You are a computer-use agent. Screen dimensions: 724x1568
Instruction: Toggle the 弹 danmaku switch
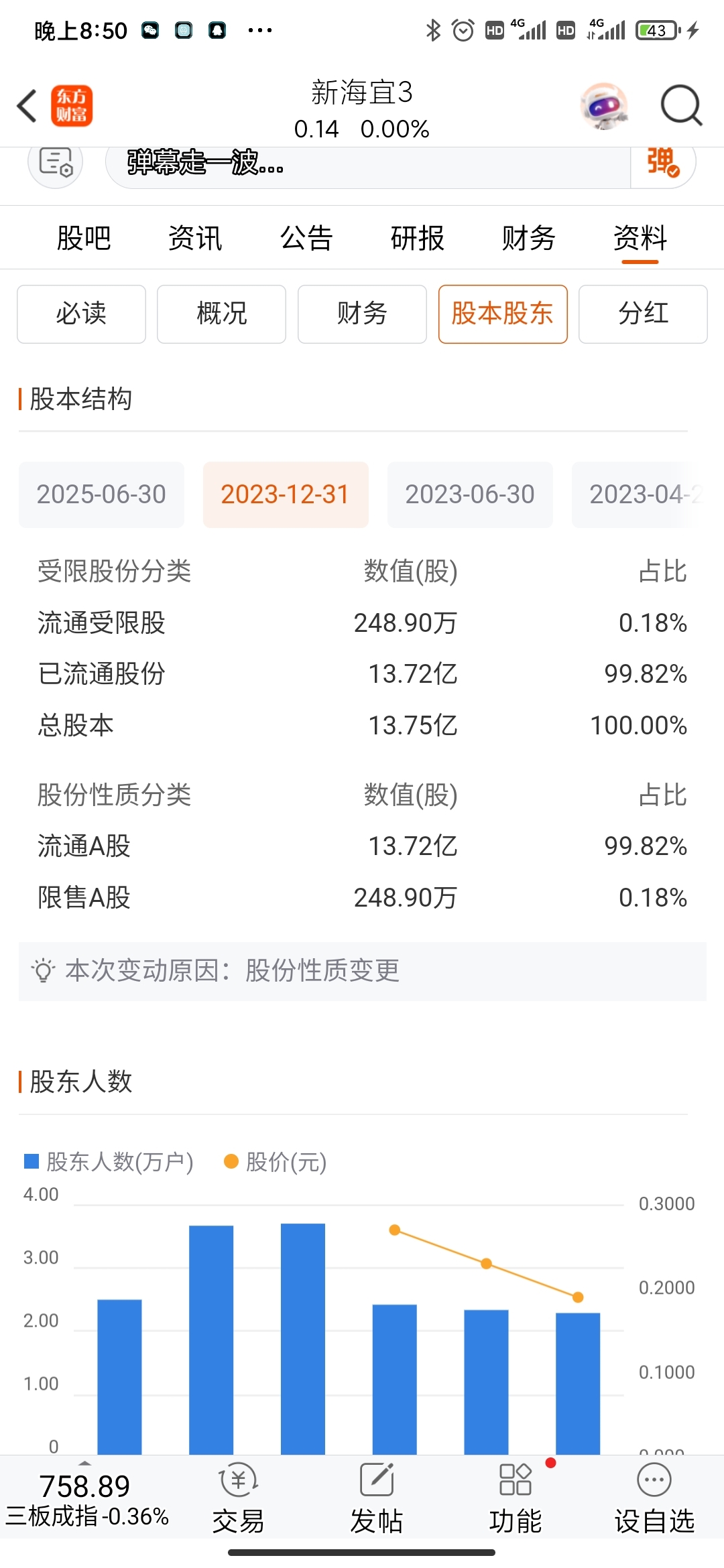pyautogui.click(x=662, y=163)
